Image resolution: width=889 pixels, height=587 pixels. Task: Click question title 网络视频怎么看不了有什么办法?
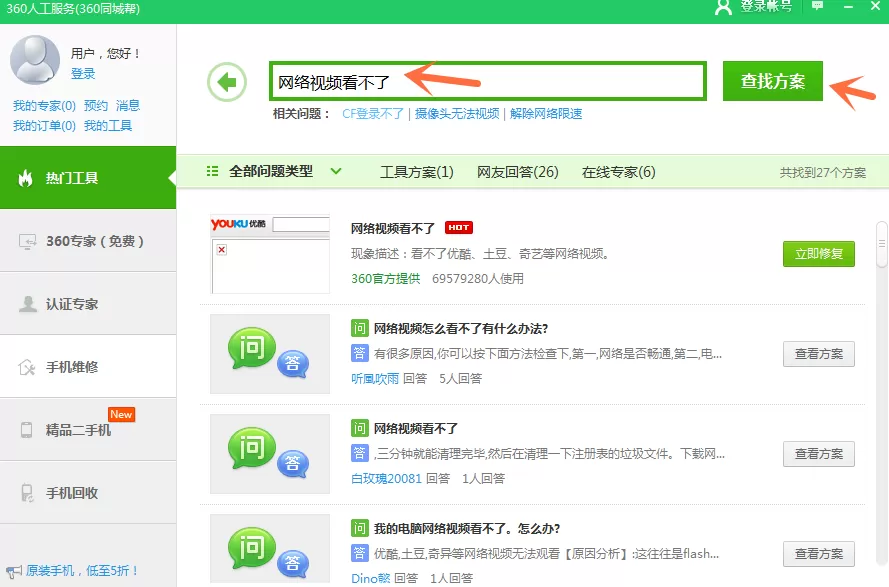tap(461, 328)
